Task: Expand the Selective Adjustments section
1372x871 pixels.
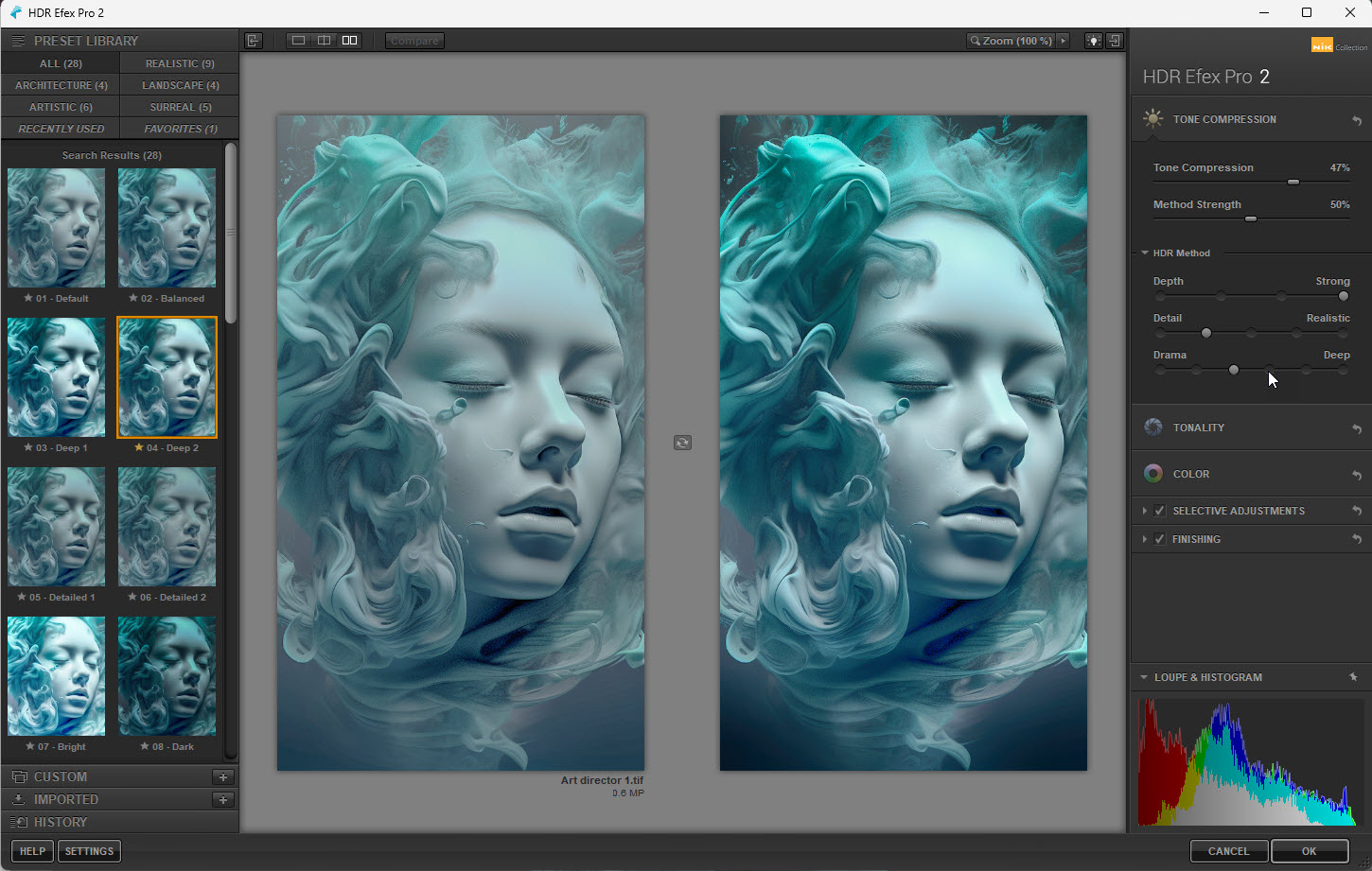Action: [x=1145, y=512]
